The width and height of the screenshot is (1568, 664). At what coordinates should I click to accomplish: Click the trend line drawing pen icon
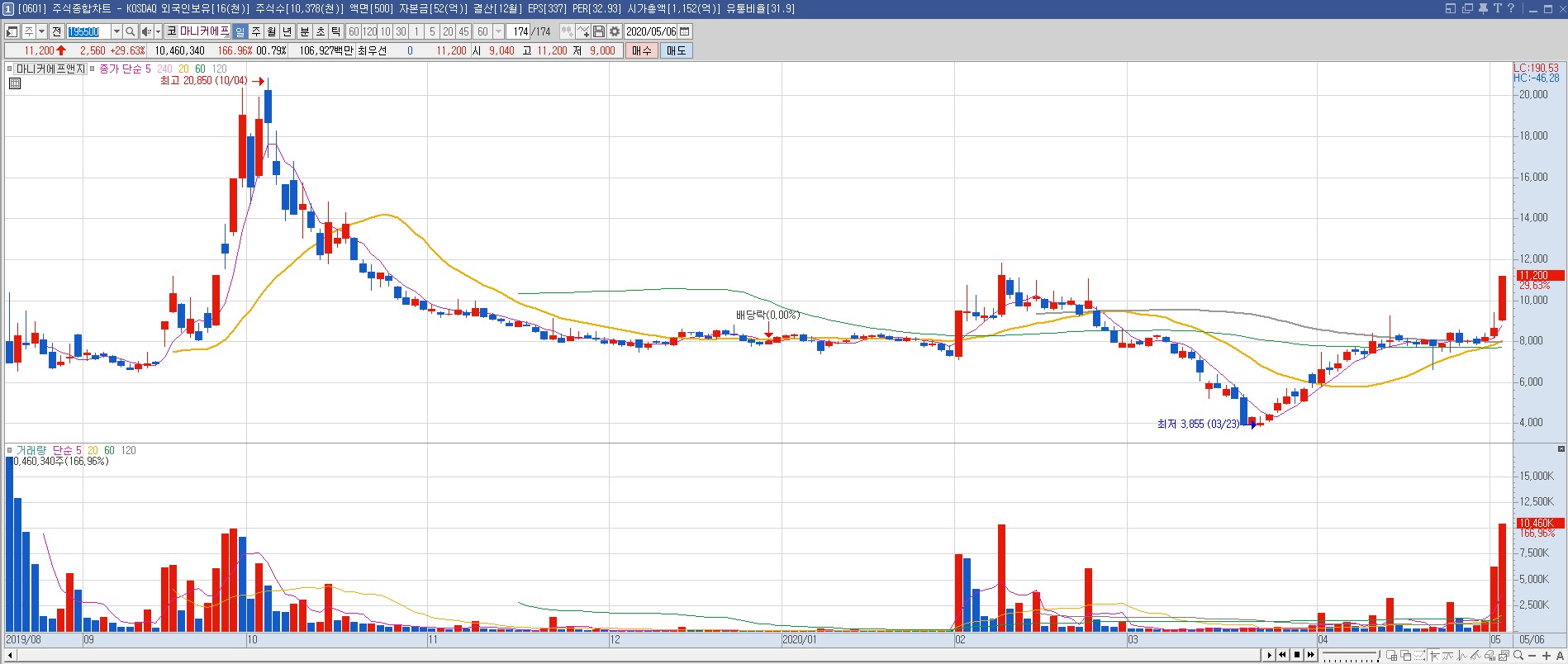[x=1475, y=656]
